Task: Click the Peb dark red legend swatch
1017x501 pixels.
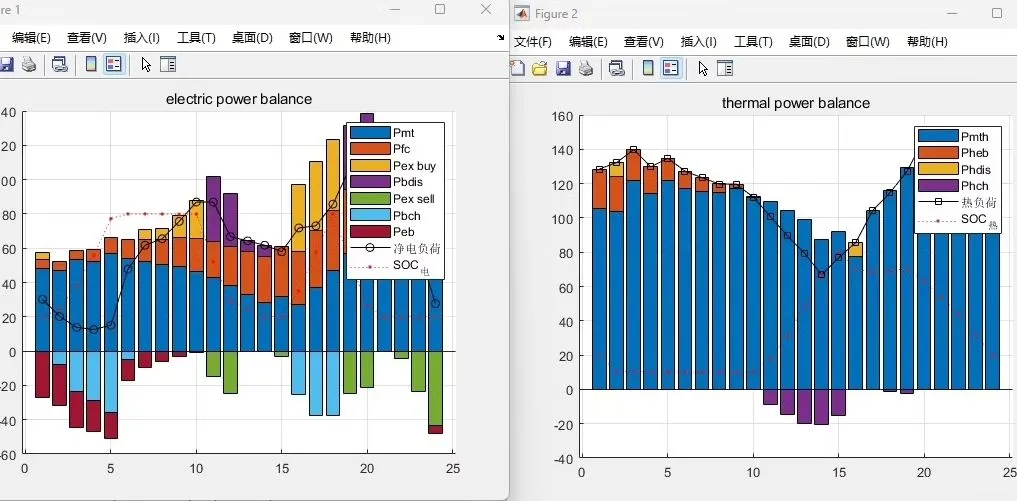Action: click(370, 232)
